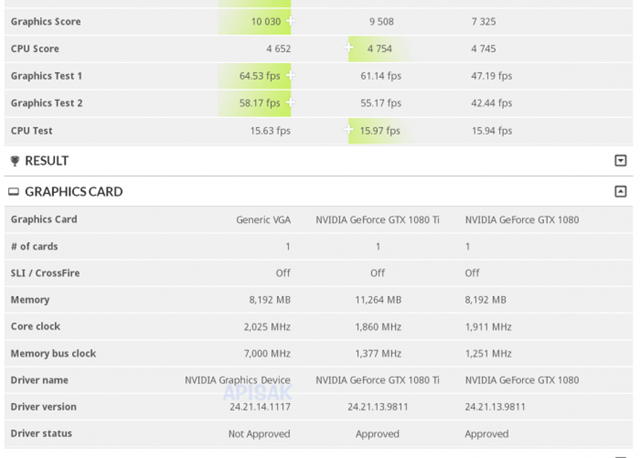This screenshot has height=458, width=640.
Task: Select the Generic VGA graphics card name
Action: click(263, 220)
